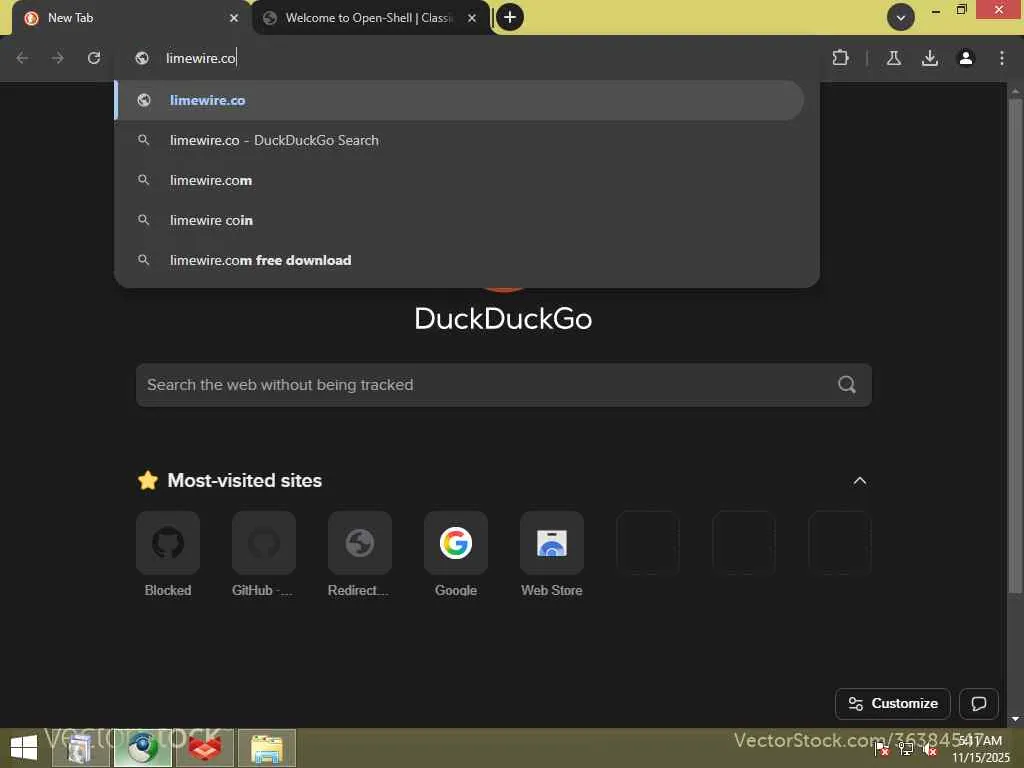Open the clock showing 11/15/2025

pos(980,748)
